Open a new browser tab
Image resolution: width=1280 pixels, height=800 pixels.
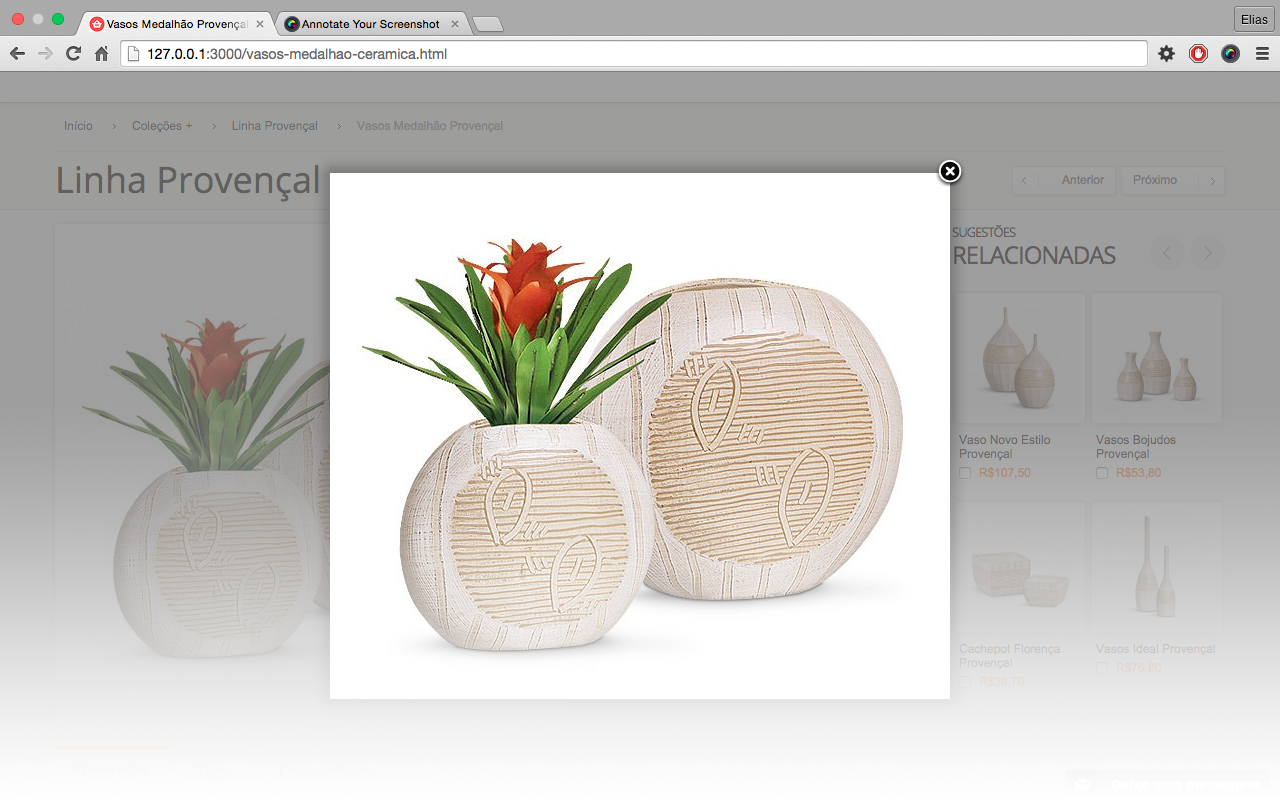point(487,25)
